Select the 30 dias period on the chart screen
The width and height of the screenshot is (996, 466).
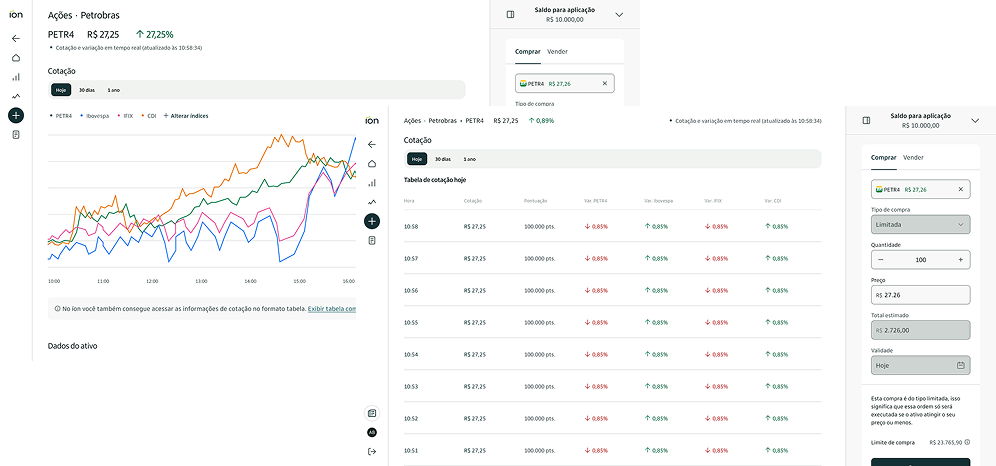(x=86, y=90)
